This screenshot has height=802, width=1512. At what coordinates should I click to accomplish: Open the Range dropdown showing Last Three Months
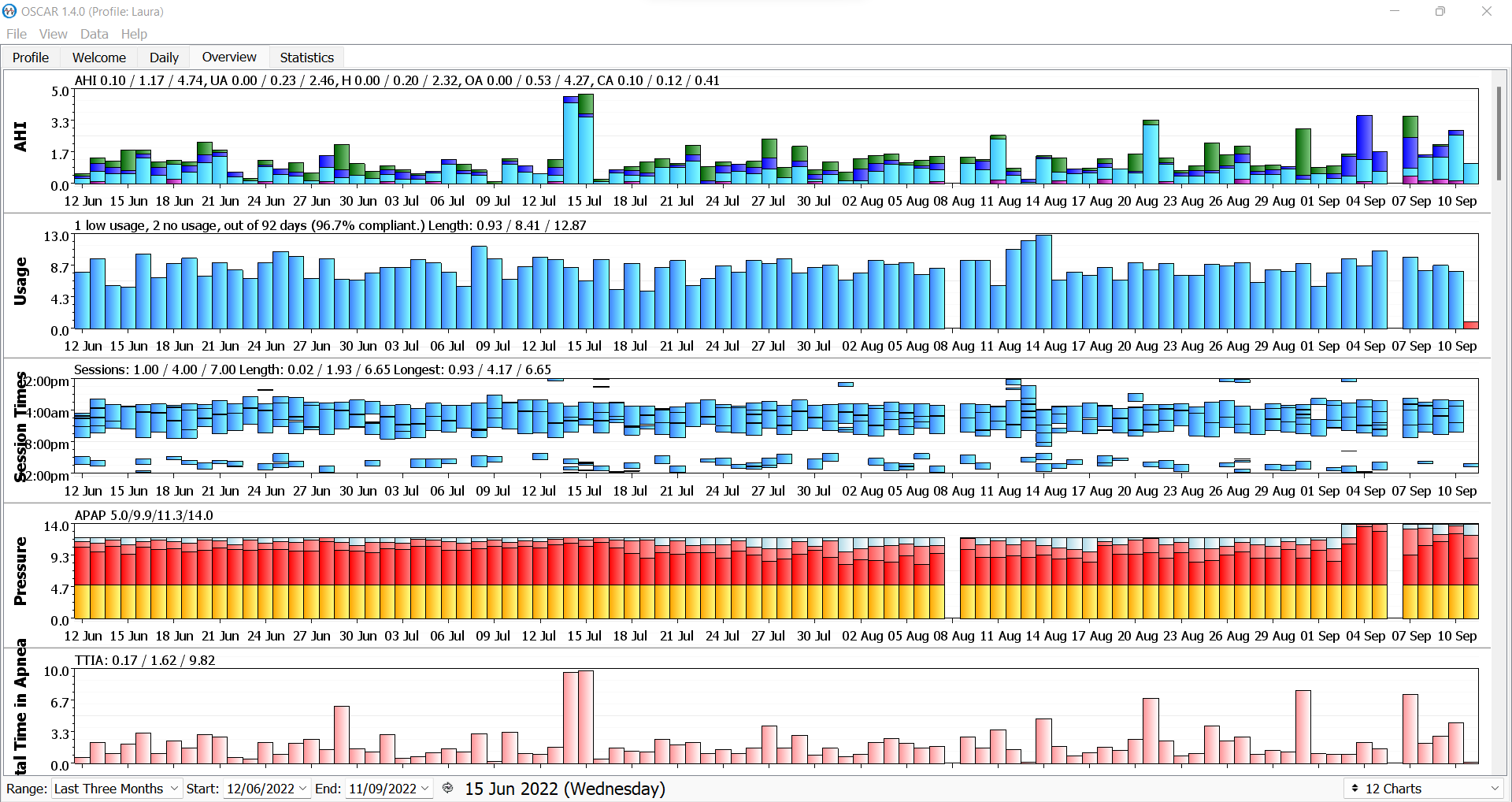click(x=116, y=789)
